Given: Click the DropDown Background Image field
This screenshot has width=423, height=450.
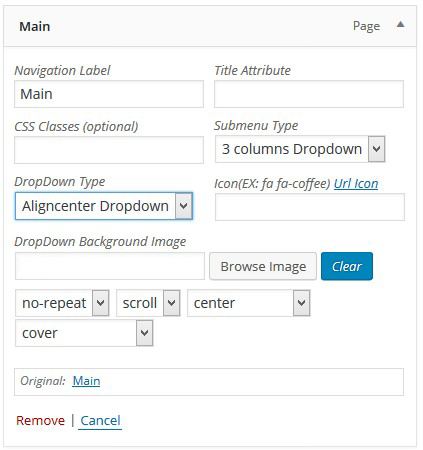Looking at the screenshot, I should click(110, 266).
